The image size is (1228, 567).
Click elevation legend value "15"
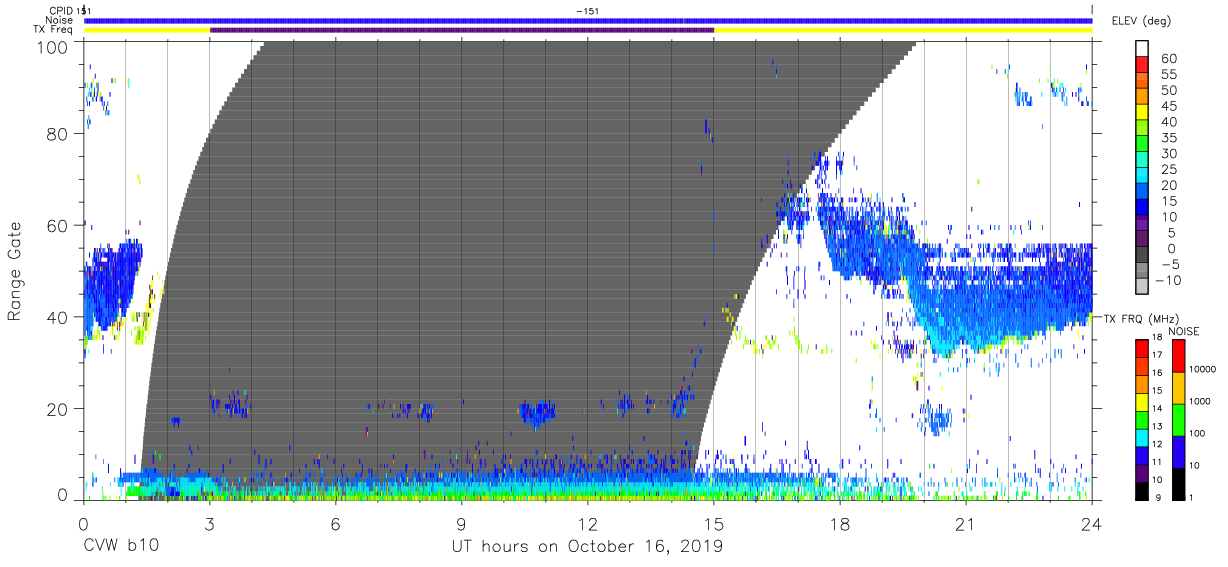point(1168,200)
